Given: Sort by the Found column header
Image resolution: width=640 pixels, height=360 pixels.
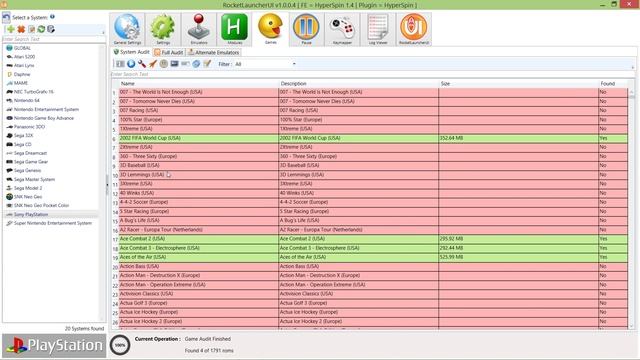Looking at the screenshot, I should (613, 83).
